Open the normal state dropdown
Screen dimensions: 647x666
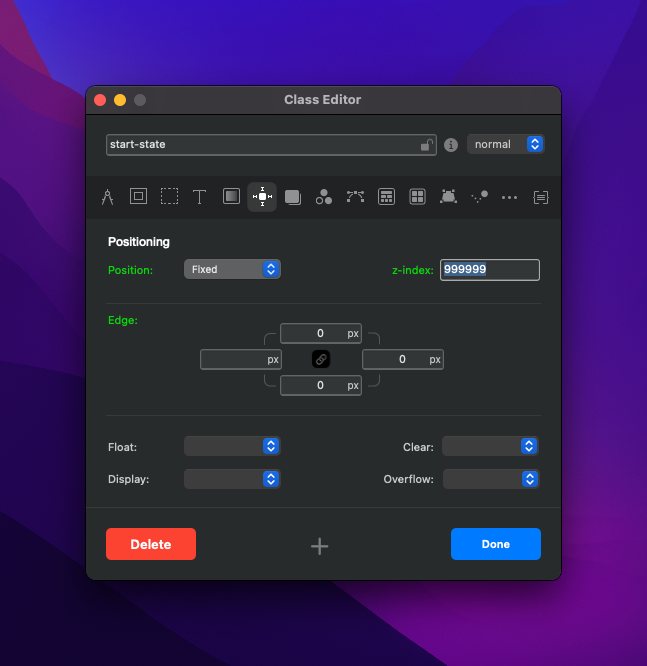[x=505, y=144]
